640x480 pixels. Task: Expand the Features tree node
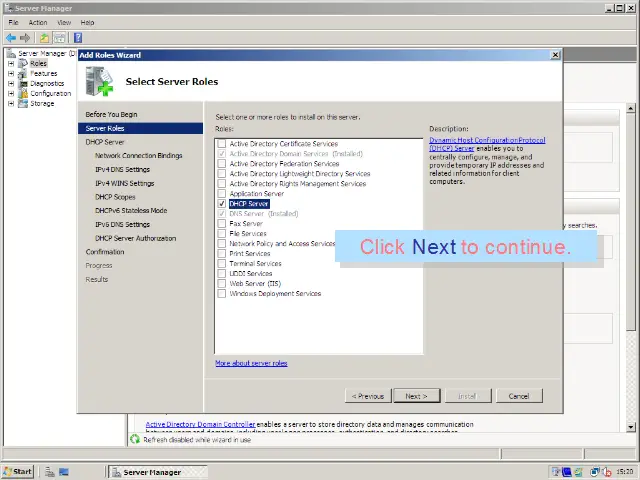click(x=11, y=73)
